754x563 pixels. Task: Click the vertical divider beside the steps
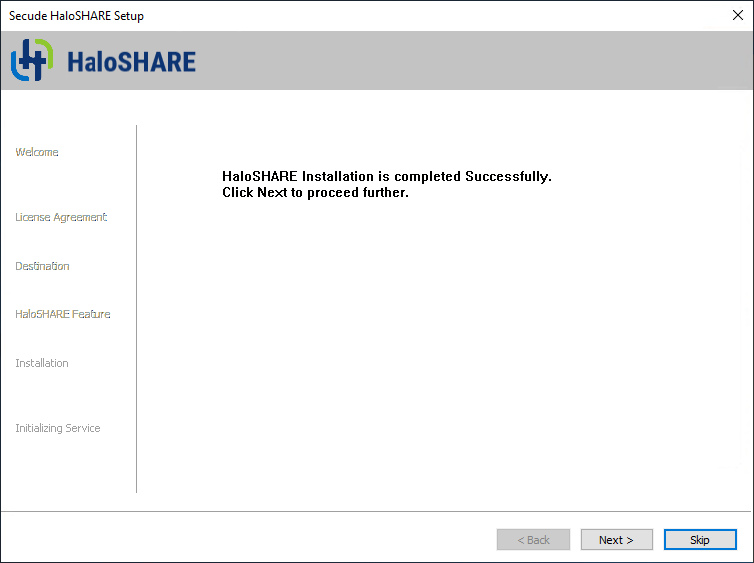coord(136,308)
